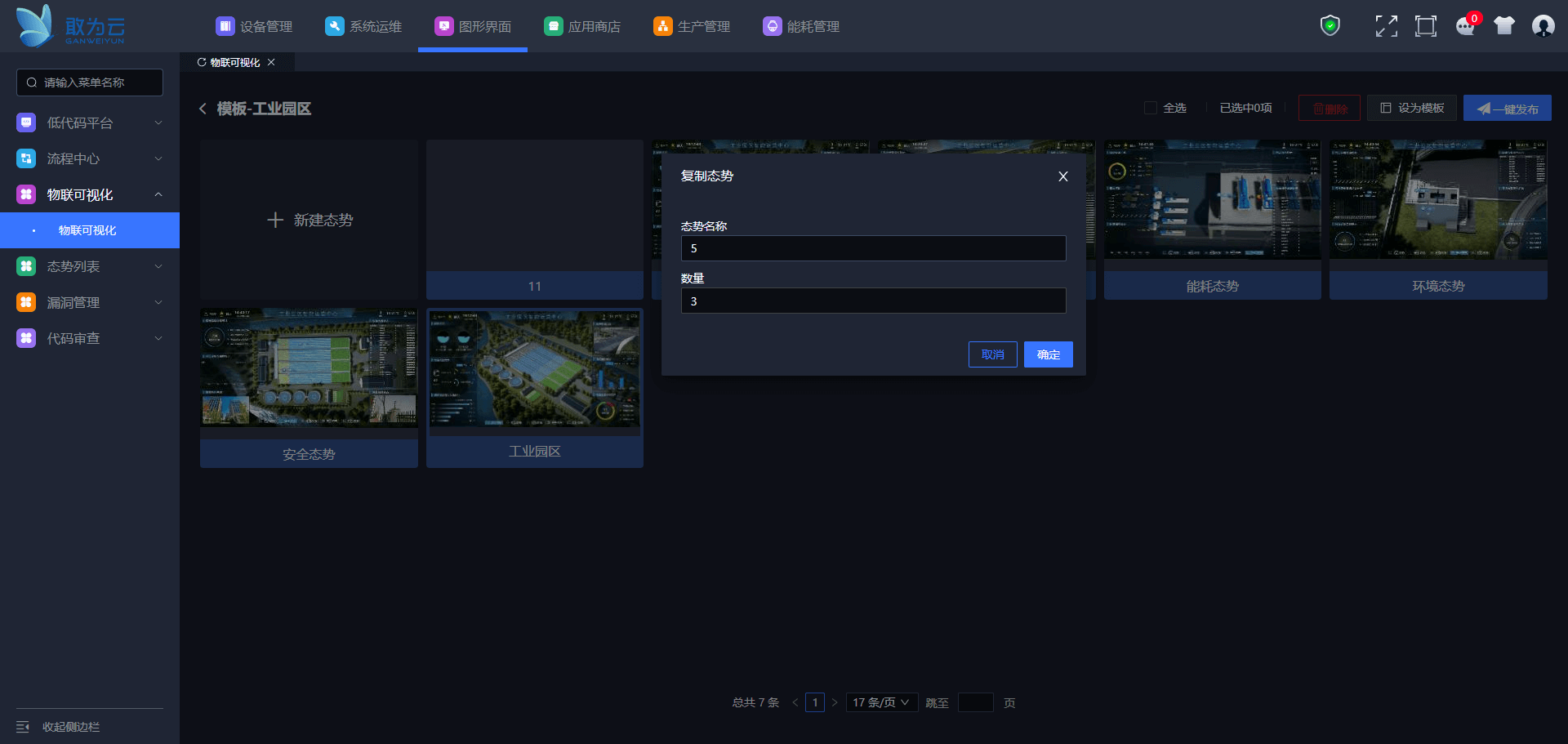Click the 态势列表 sidebar icon
This screenshot has width=1568, height=744.
point(26,266)
